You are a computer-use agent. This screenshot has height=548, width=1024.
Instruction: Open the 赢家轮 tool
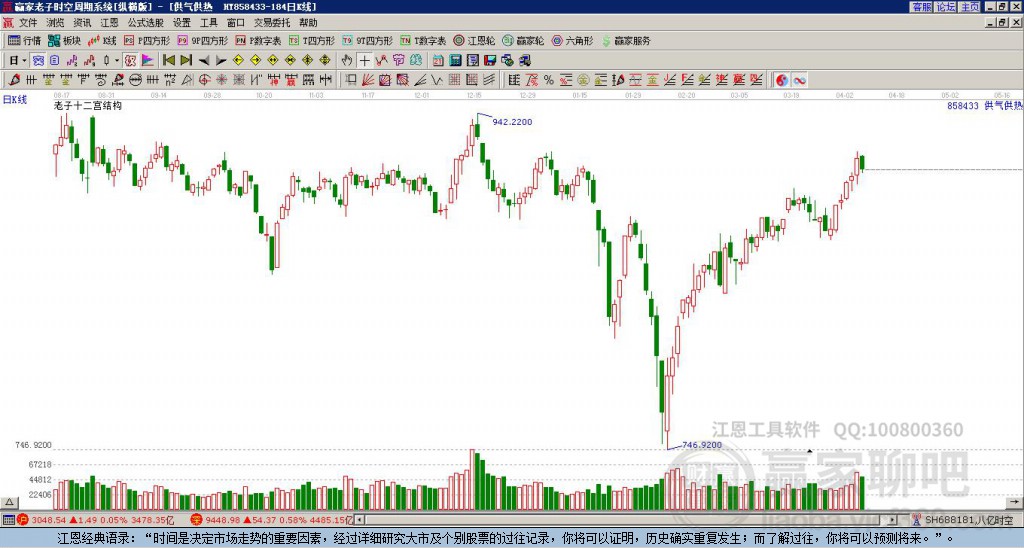[x=522, y=40]
